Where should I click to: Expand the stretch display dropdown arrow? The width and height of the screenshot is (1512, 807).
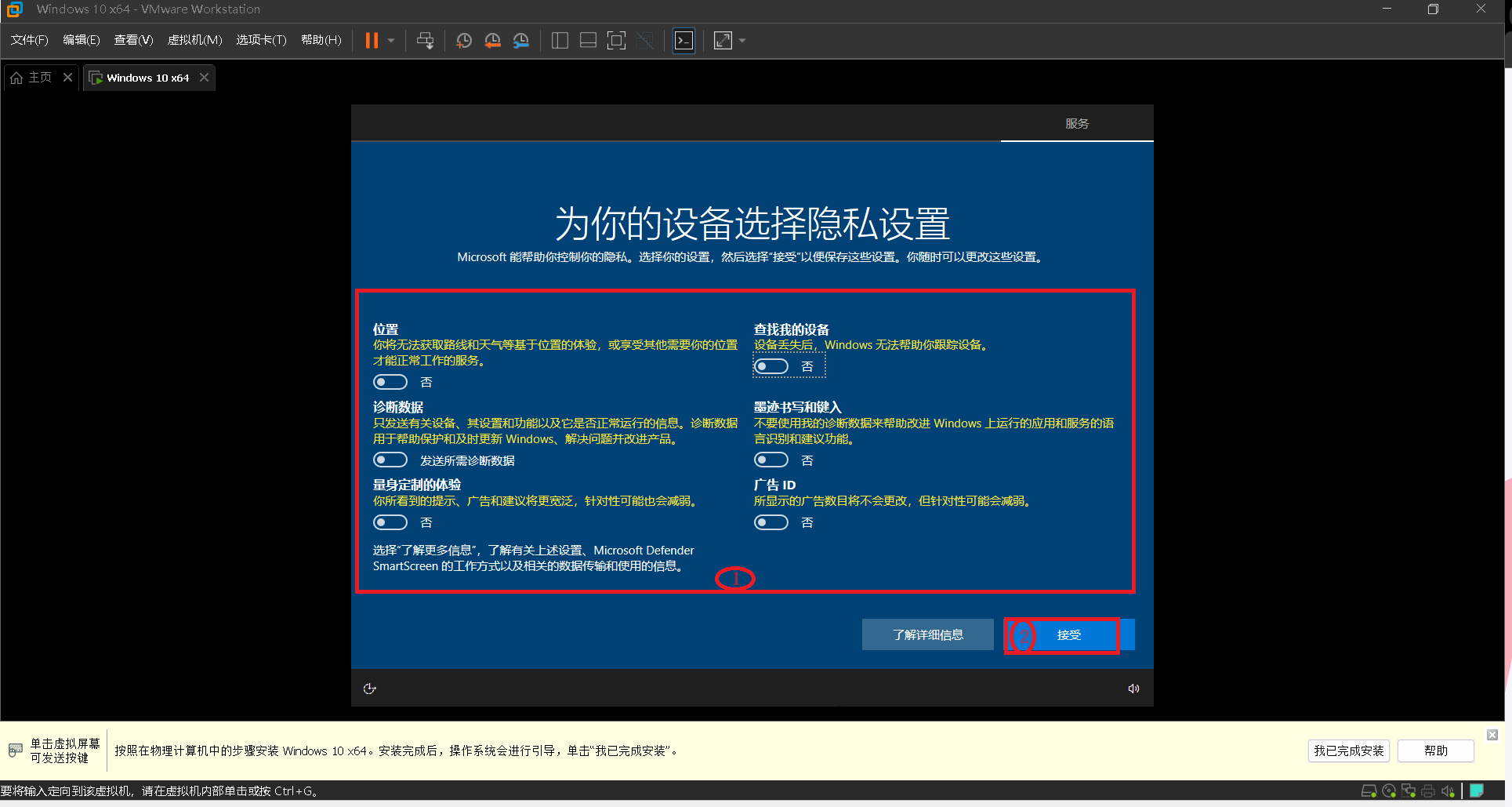point(742,40)
